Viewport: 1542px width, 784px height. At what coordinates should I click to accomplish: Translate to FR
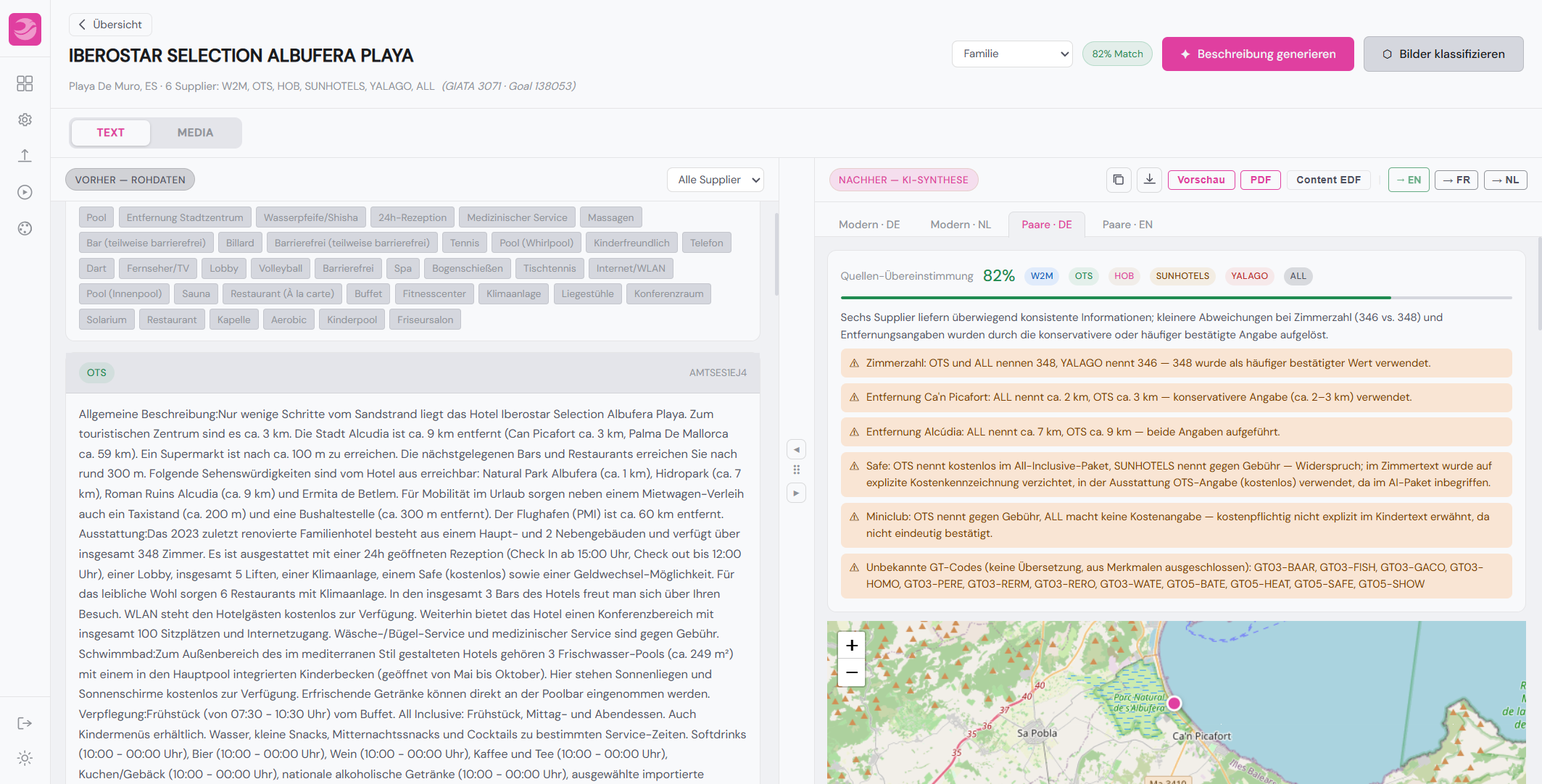click(x=1456, y=180)
